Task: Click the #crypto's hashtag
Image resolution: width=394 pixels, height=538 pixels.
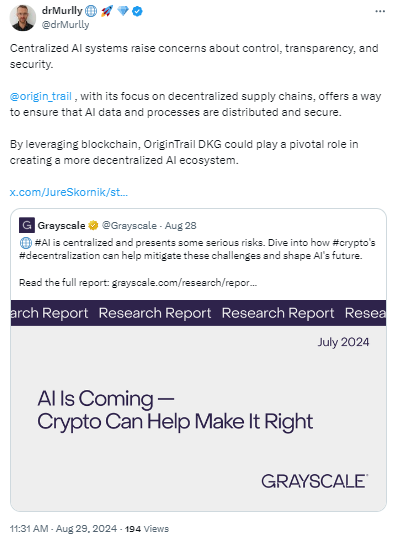Action: coord(354,243)
